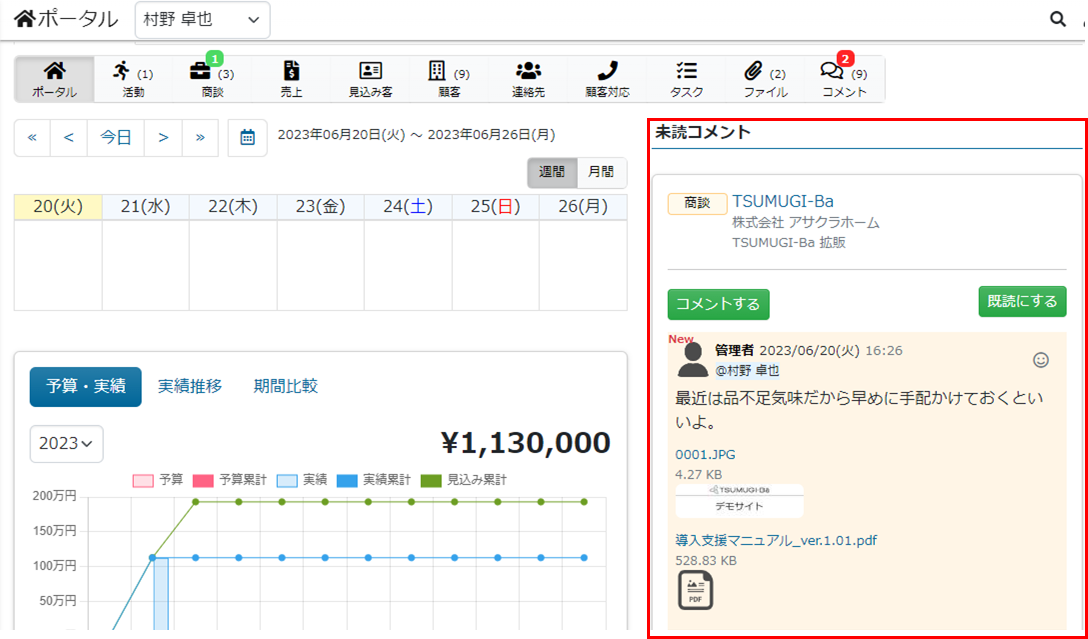Image resolution: width=1088 pixels, height=639 pixels.
Task: Click the 株式会社 アサクラホーム company text
Action: tap(806, 223)
